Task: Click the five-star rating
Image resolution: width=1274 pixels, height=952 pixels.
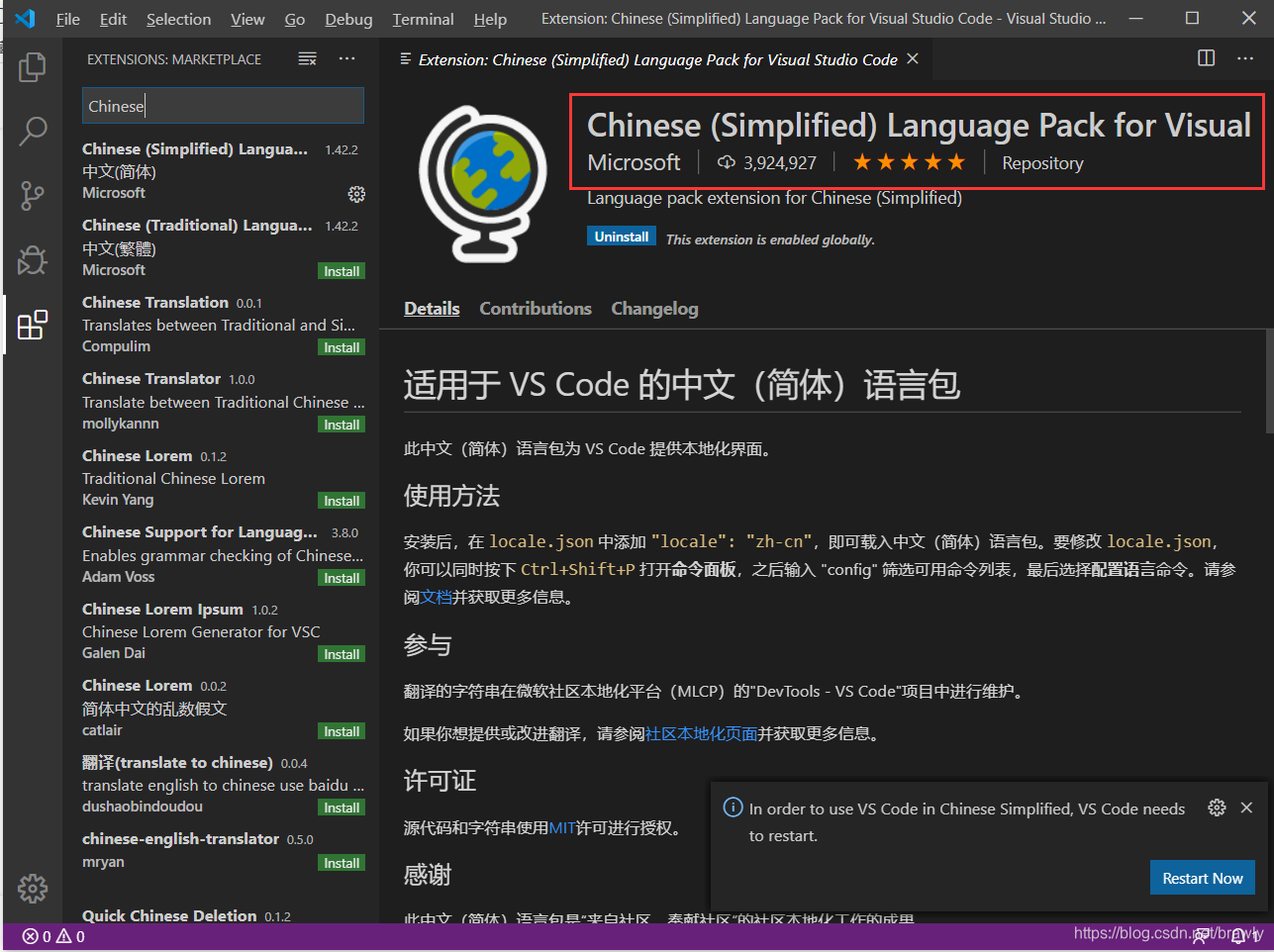Action: coord(909,162)
